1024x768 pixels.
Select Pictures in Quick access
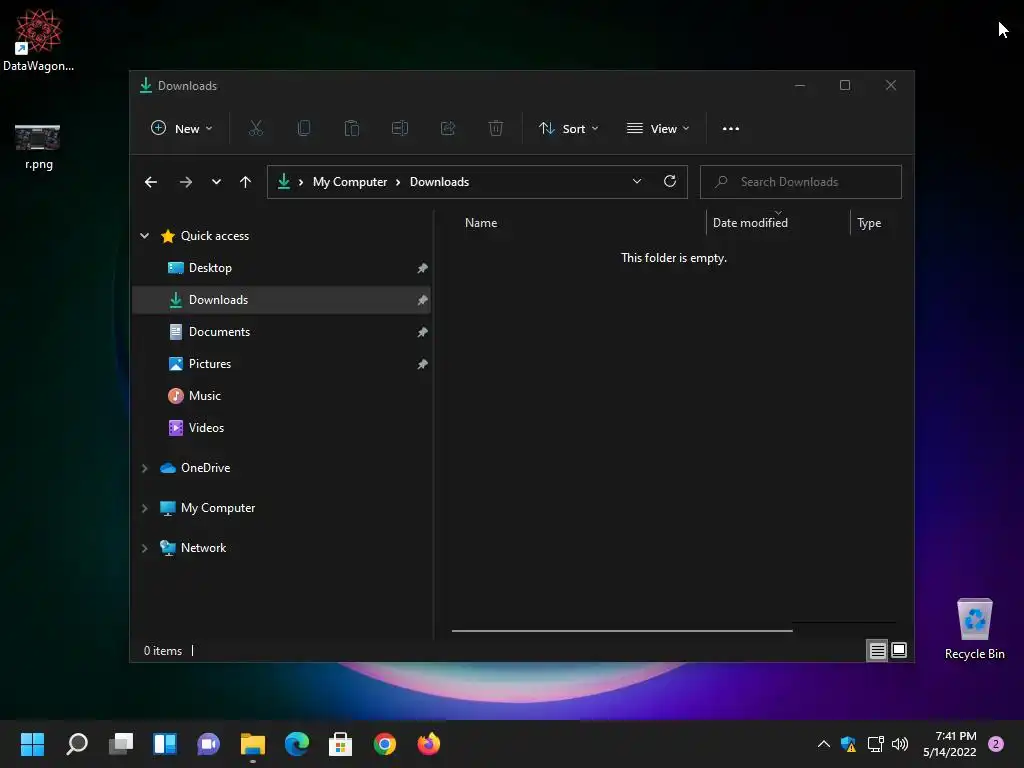(x=281, y=364)
